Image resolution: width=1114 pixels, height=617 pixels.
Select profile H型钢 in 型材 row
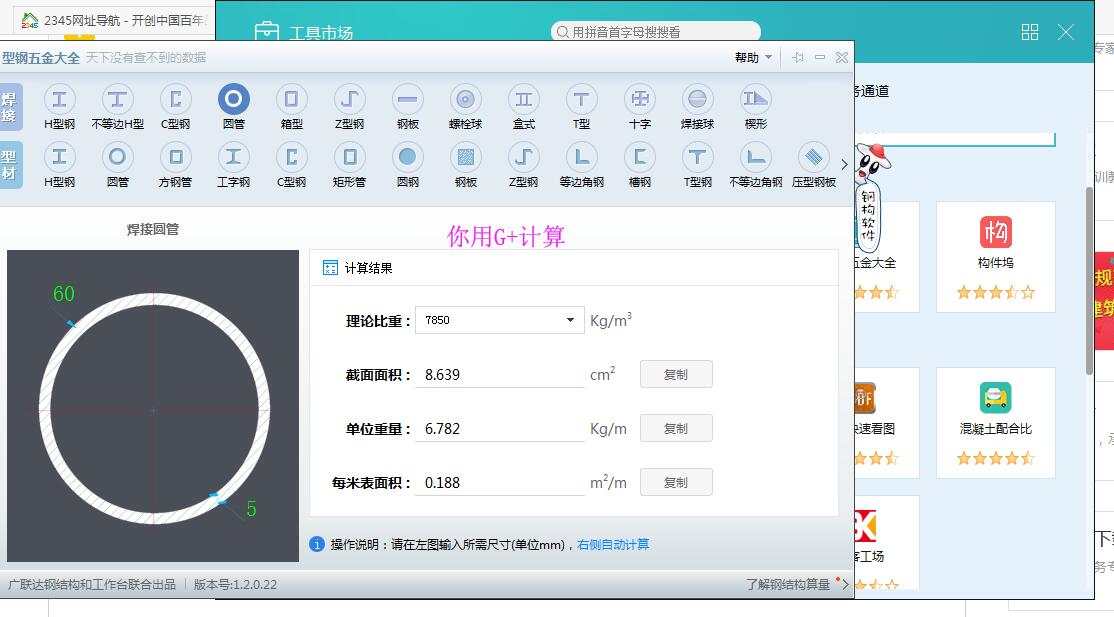(59, 157)
